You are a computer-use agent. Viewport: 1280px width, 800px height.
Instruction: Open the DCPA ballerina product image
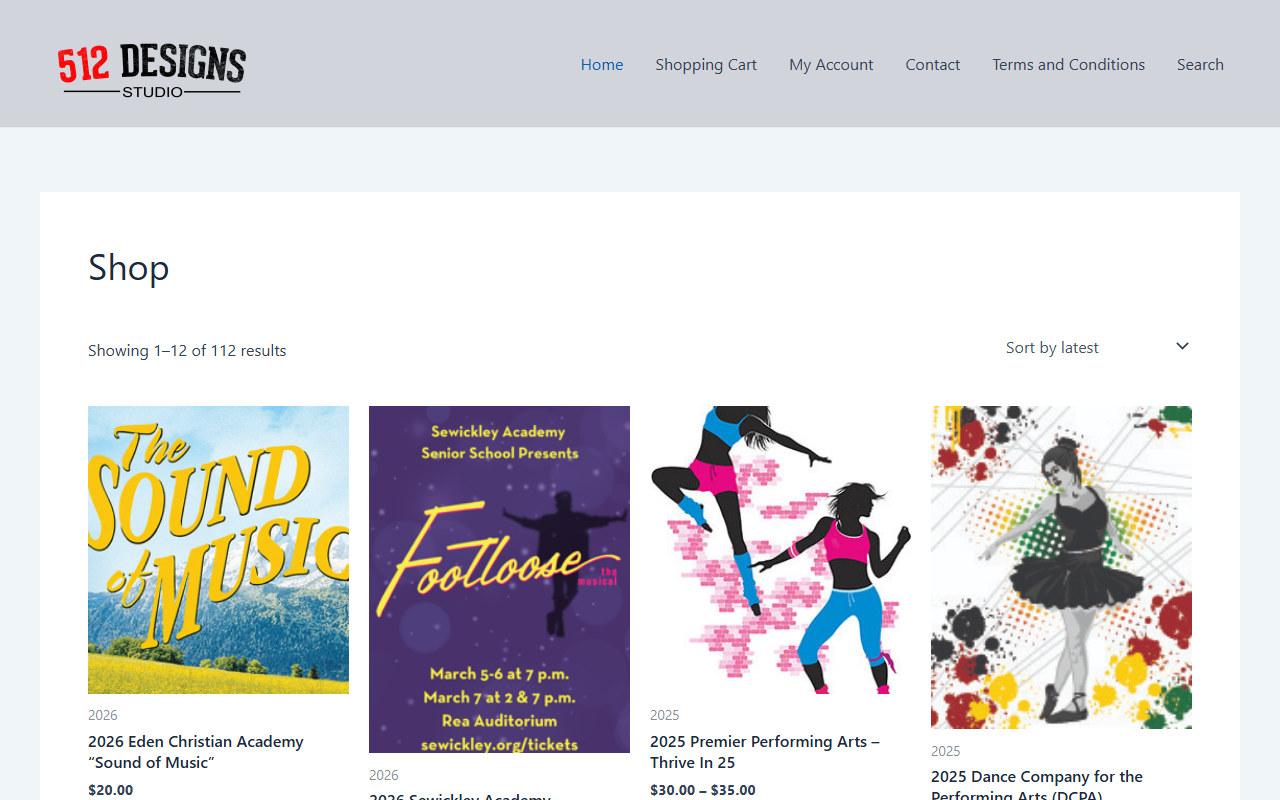(x=1061, y=567)
